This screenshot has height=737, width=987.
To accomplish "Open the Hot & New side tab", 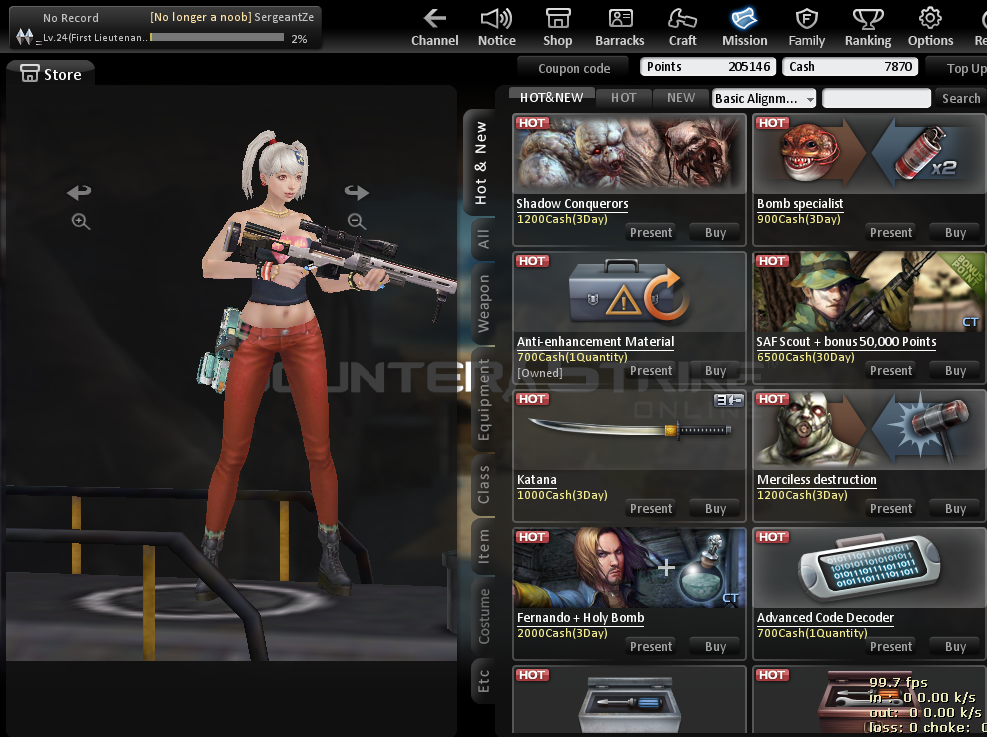I will point(481,163).
